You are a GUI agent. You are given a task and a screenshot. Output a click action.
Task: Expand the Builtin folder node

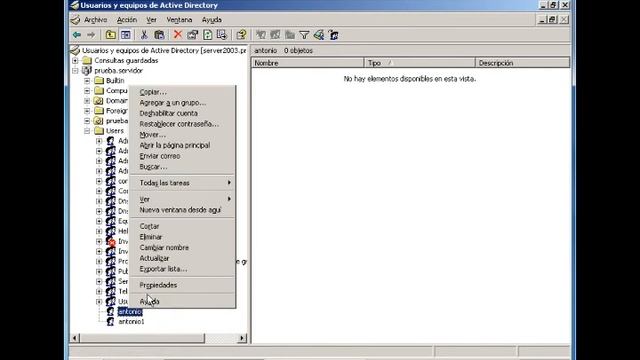point(87,80)
